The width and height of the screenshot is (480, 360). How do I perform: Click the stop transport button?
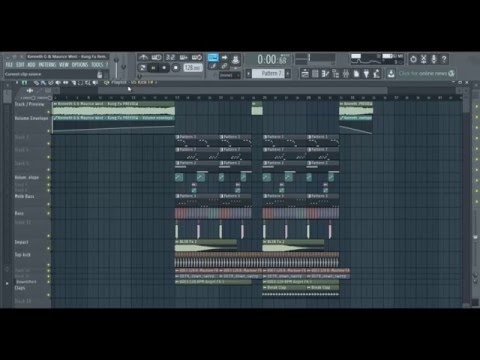click(x=164, y=68)
